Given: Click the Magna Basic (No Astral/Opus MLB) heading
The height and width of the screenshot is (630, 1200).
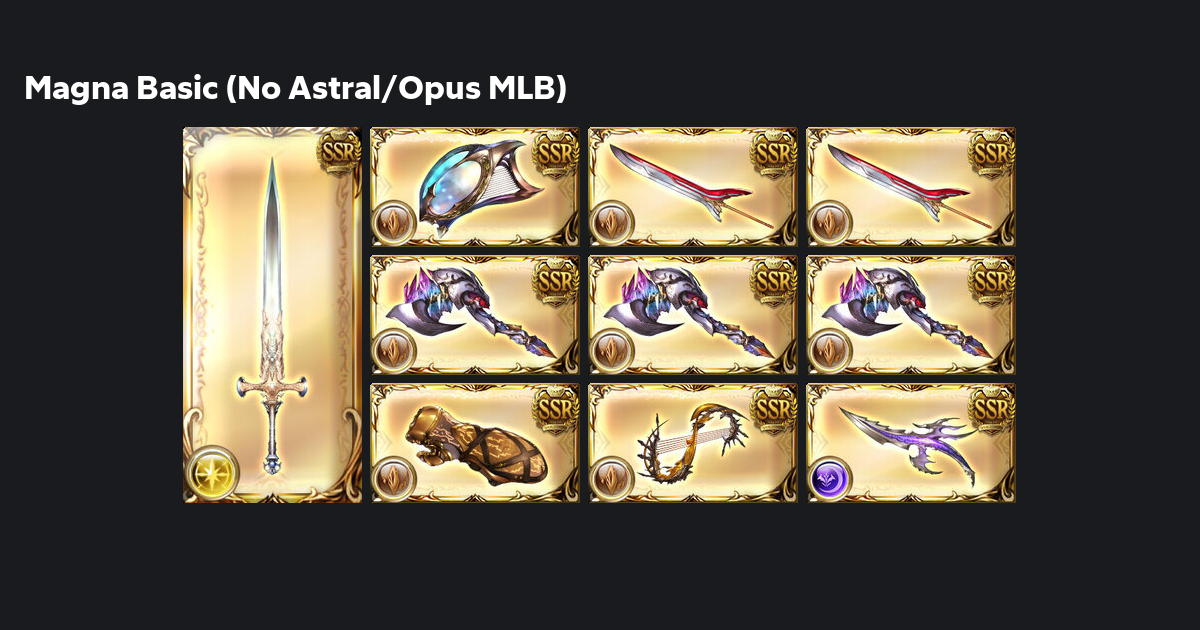Looking at the screenshot, I should pos(296,89).
